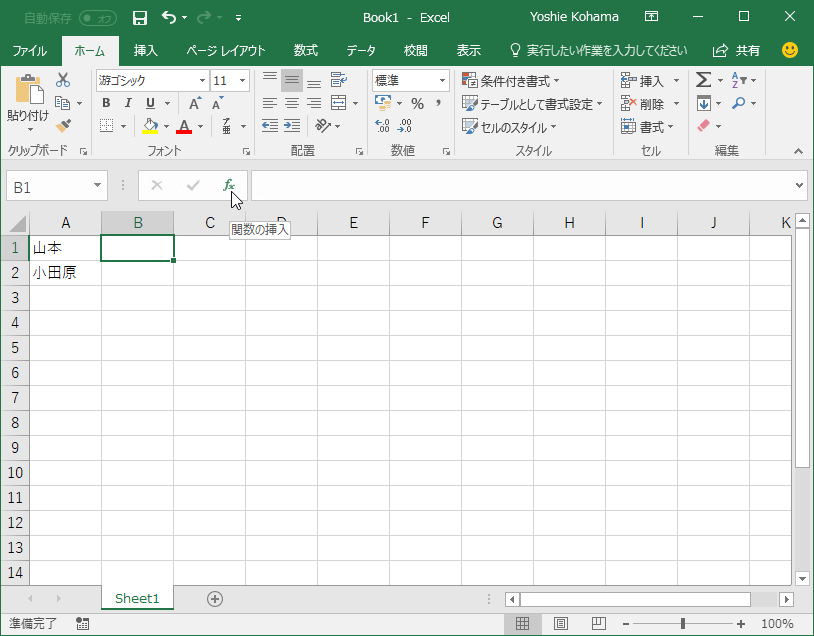Open the ファイル tab
The image size is (814, 636).
click(30, 50)
